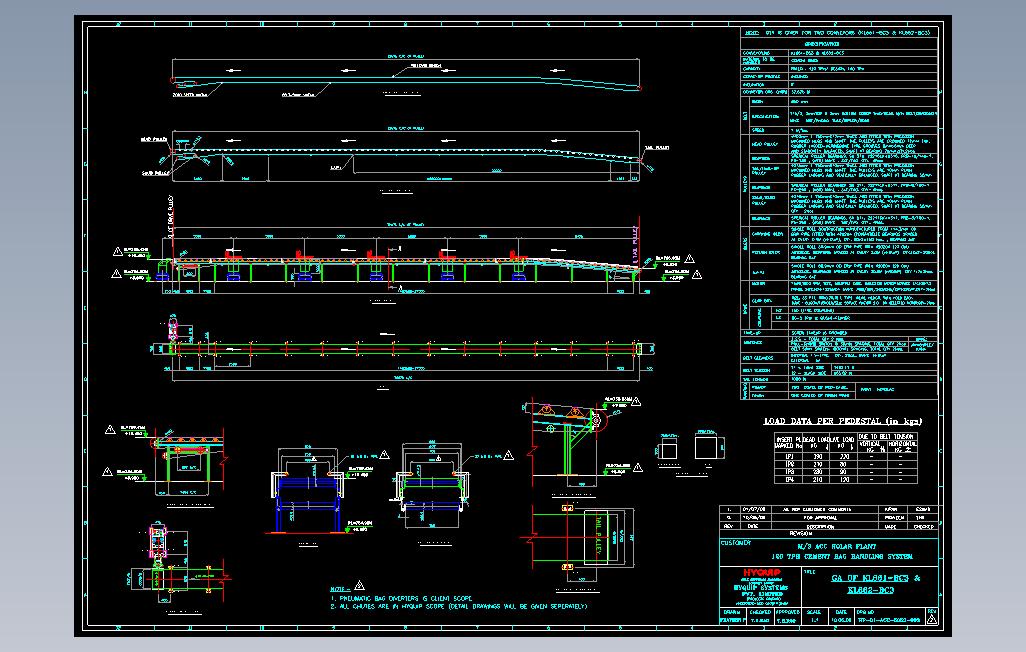
Task: Click the underlined 'KL662-BC3' title line
Action: point(870,590)
